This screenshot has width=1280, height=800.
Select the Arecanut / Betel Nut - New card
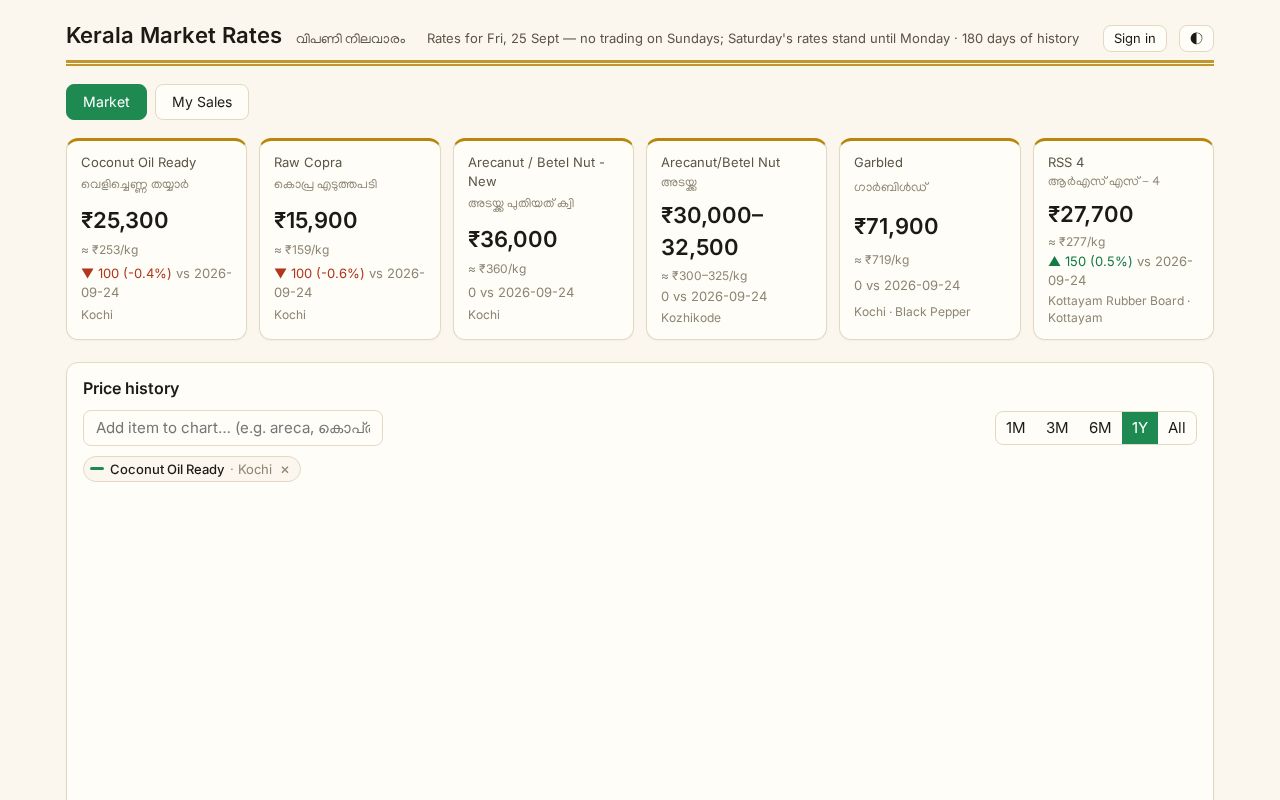click(543, 239)
